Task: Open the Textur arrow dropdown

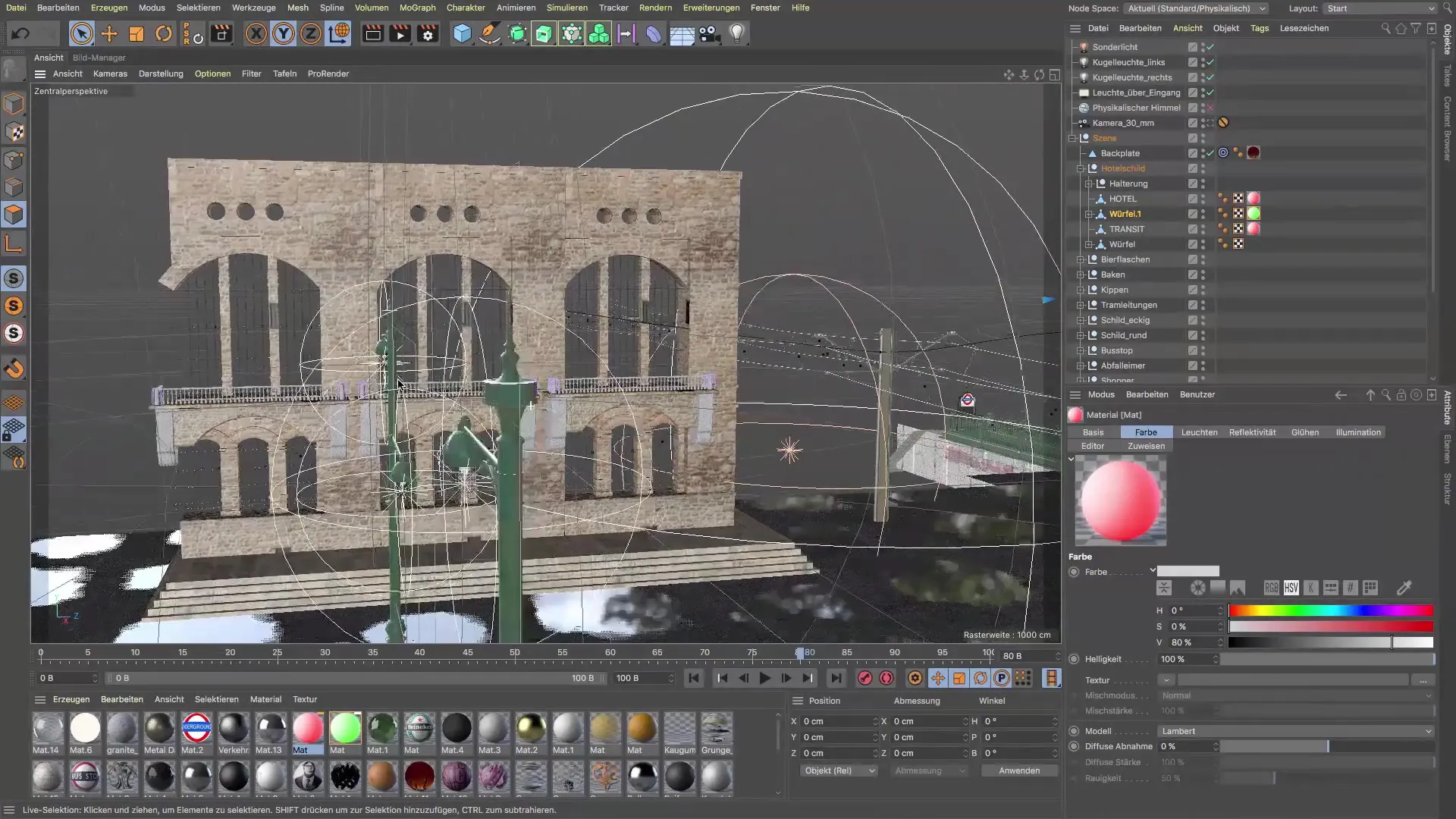Action: click(1166, 680)
